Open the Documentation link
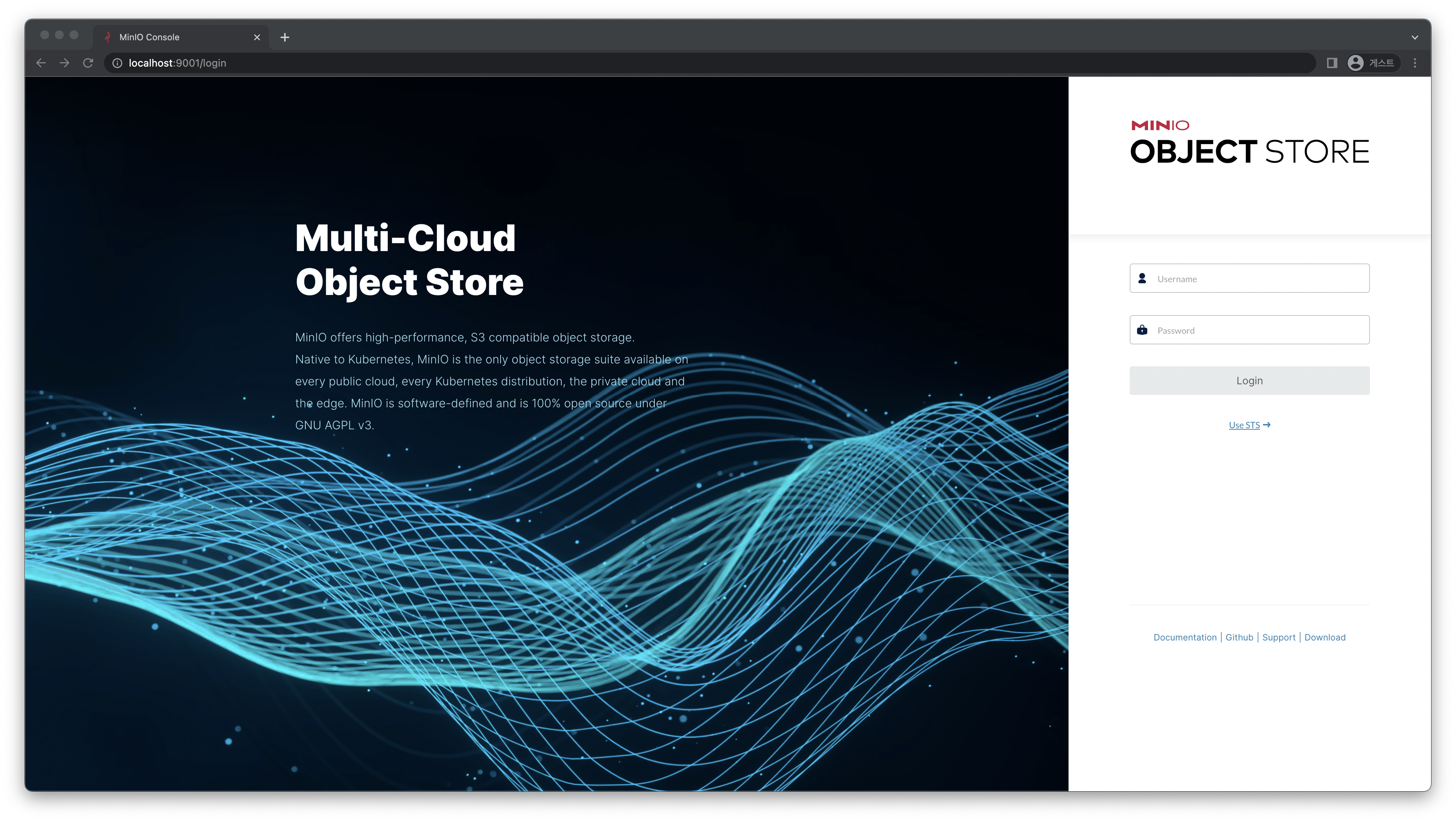Screen dimensions: 1456x822 [x=1185, y=637]
